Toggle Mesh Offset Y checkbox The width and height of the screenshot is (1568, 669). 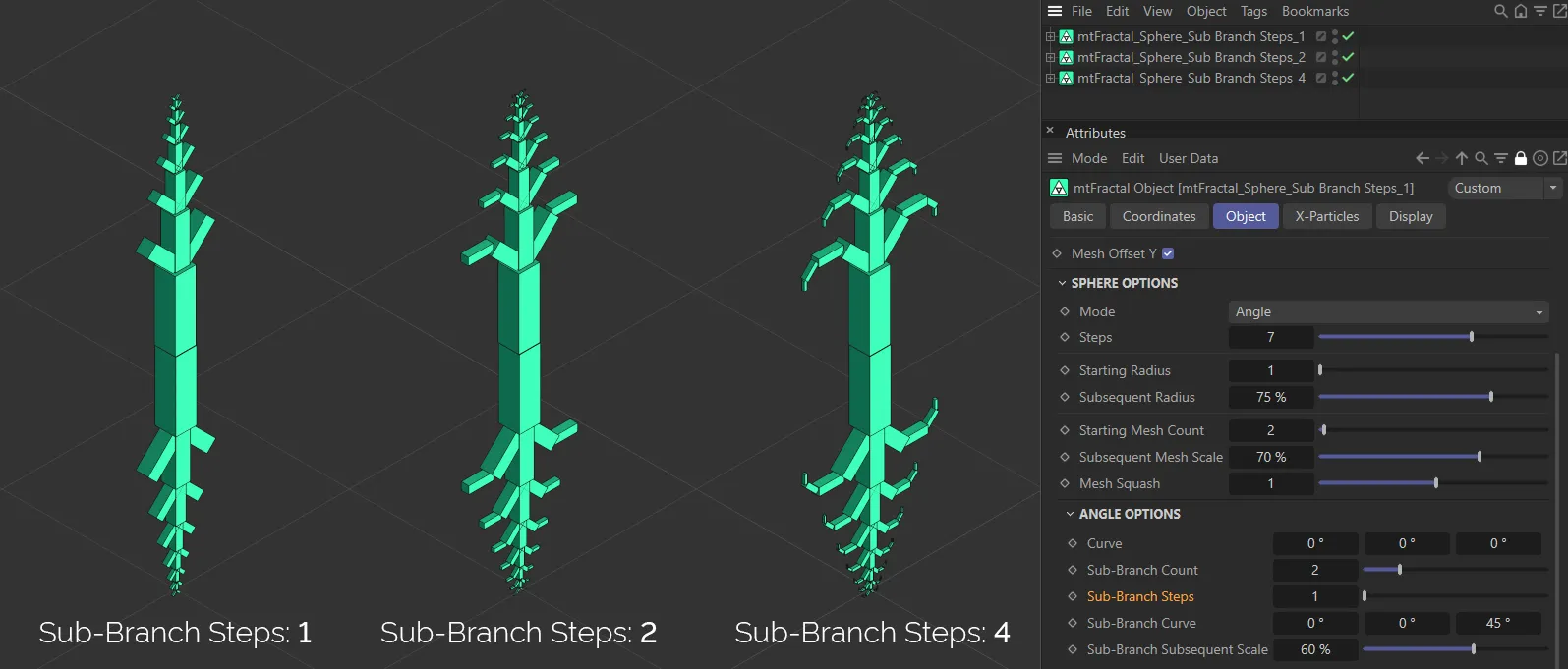click(x=1168, y=253)
